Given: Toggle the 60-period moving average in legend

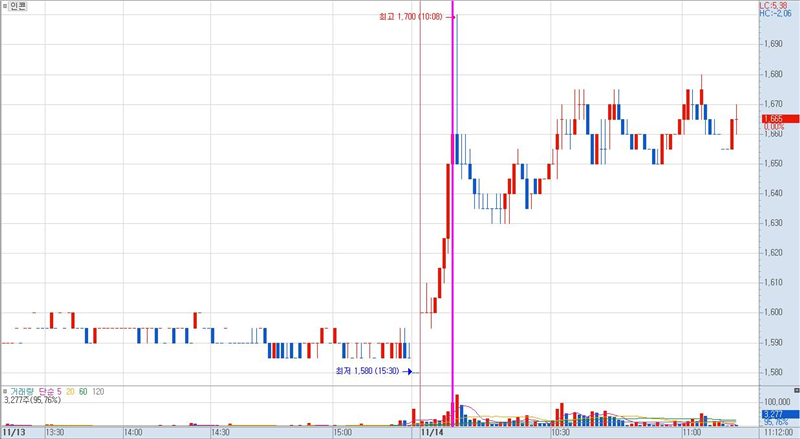Looking at the screenshot, I should pyautogui.click(x=84, y=390).
